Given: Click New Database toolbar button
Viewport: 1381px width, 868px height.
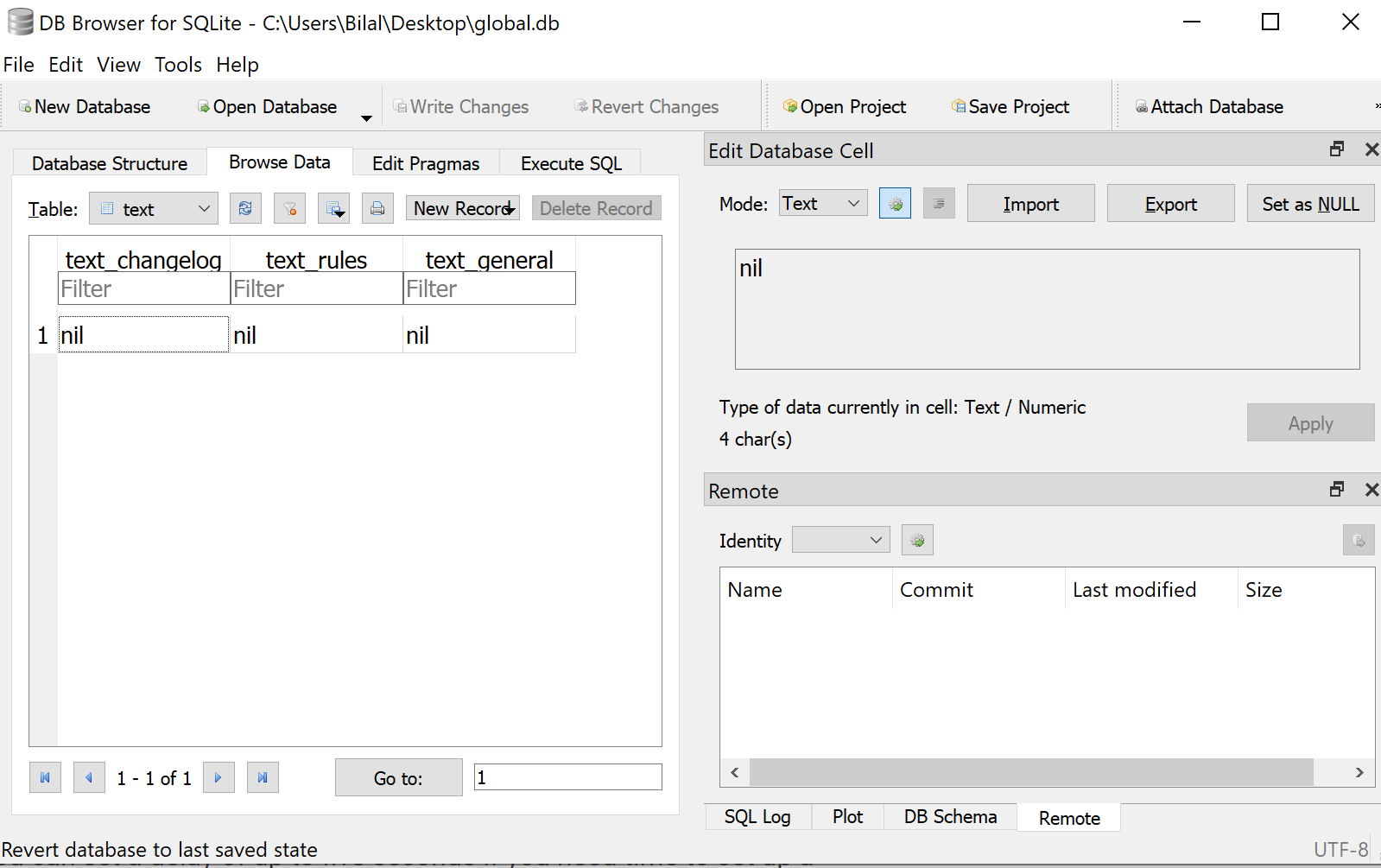Looking at the screenshot, I should point(85,106).
